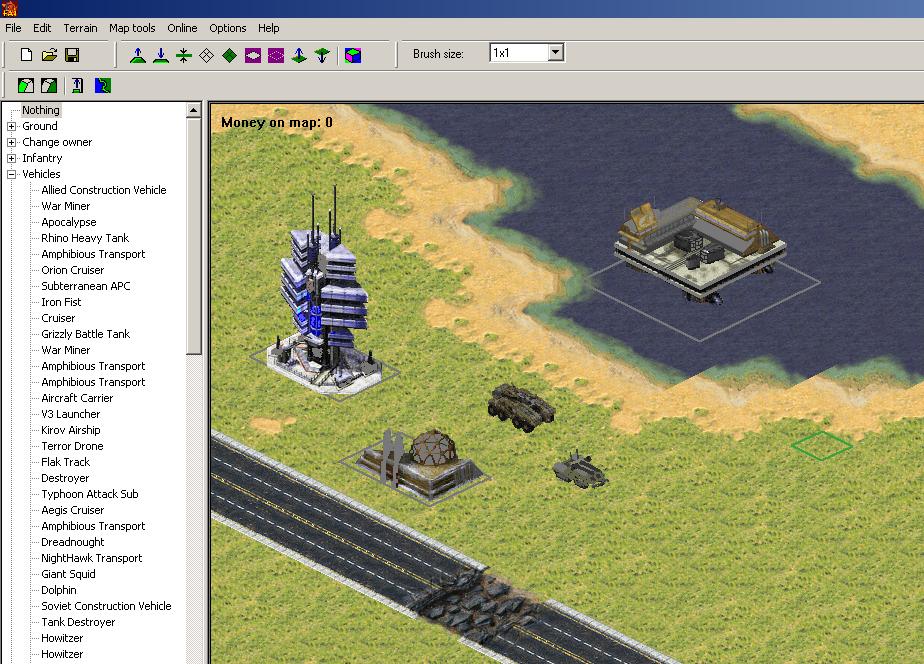The height and width of the screenshot is (664, 924).
Task: Open the File menu
Action: (13, 28)
